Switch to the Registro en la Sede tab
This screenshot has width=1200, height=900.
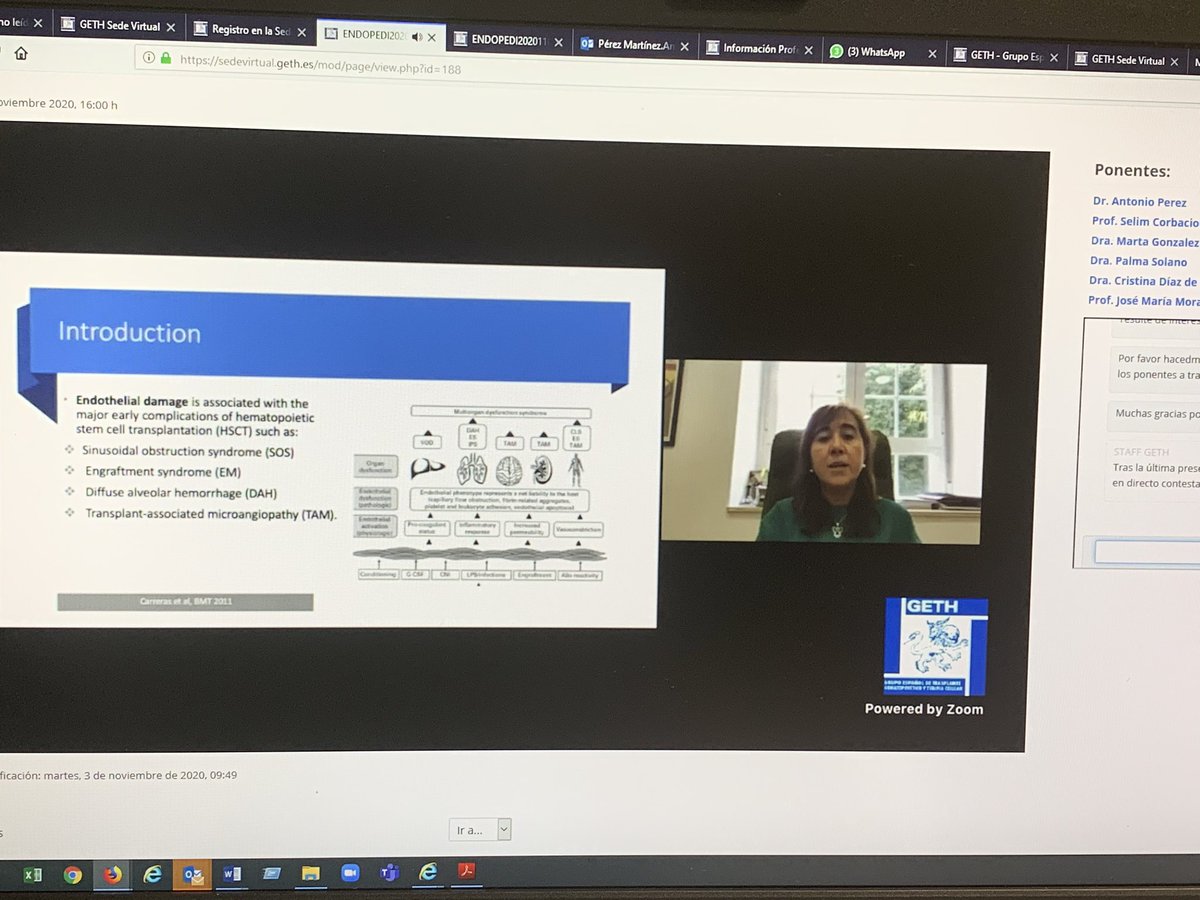tap(250, 30)
